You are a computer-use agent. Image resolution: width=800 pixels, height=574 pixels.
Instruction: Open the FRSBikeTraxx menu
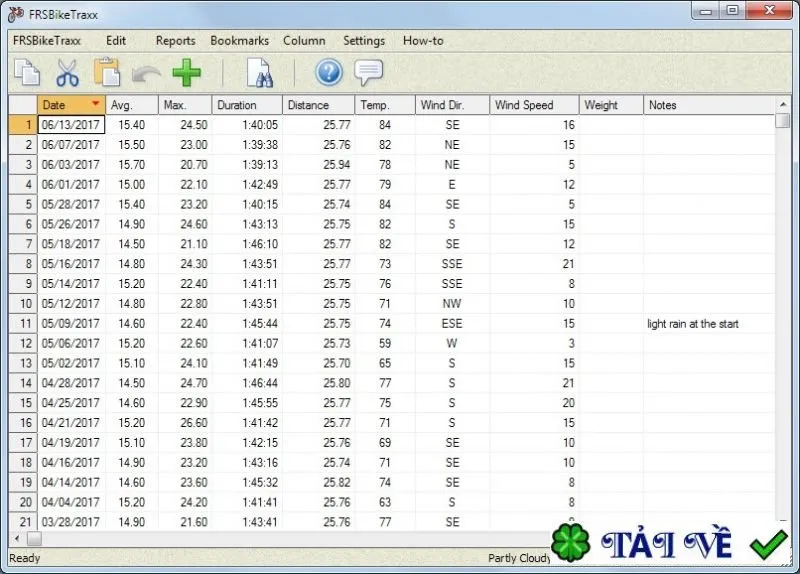point(46,41)
